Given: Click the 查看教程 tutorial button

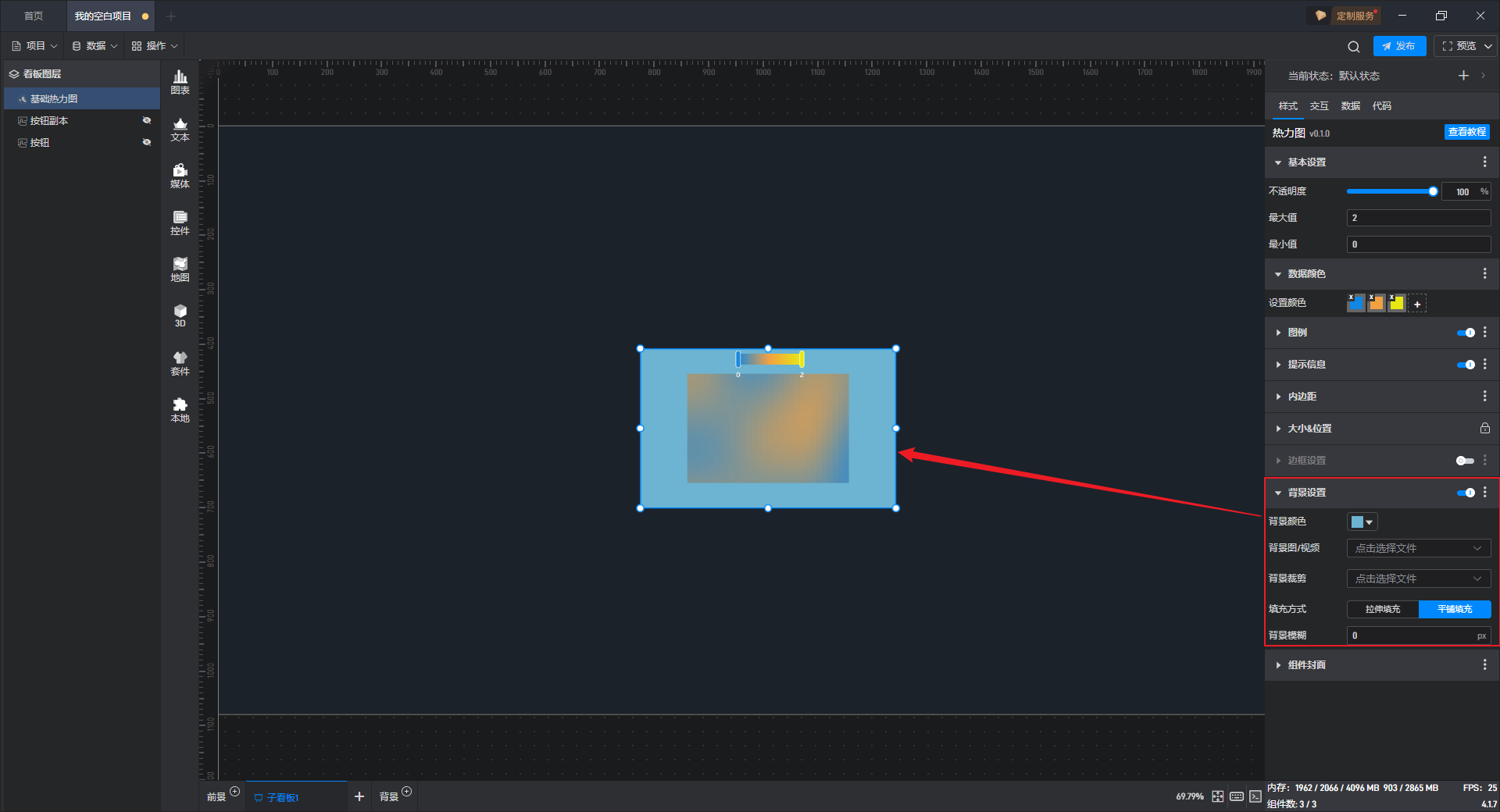Looking at the screenshot, I should point(1467,132).
